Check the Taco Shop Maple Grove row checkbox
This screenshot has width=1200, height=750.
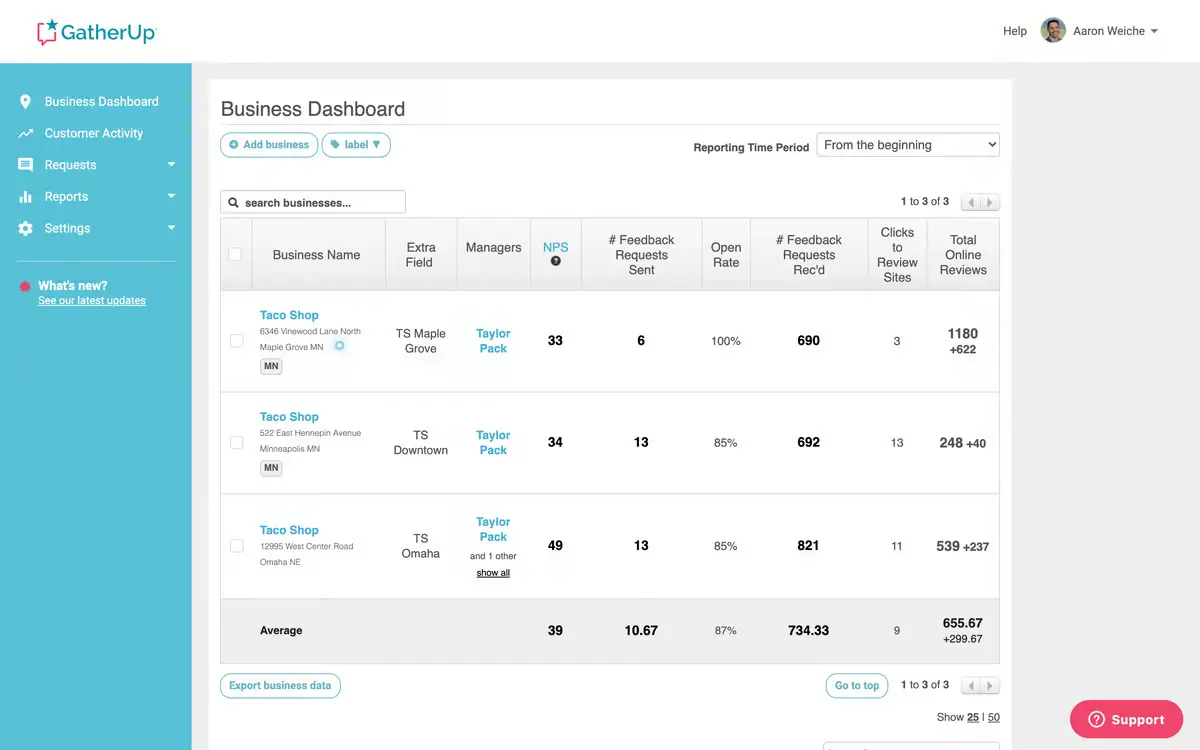click(236, 341)
